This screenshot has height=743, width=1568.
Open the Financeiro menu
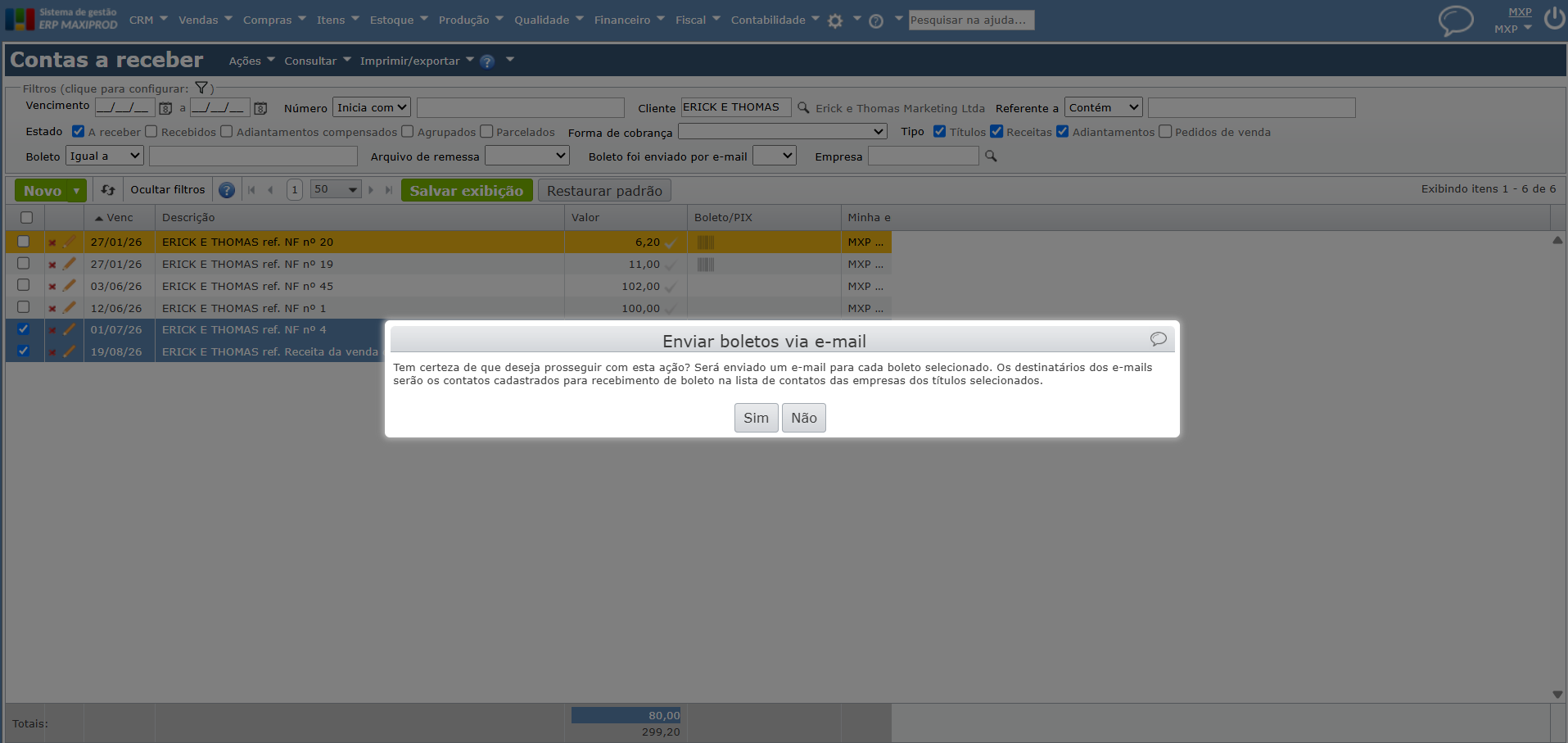(x=629, y=20)
